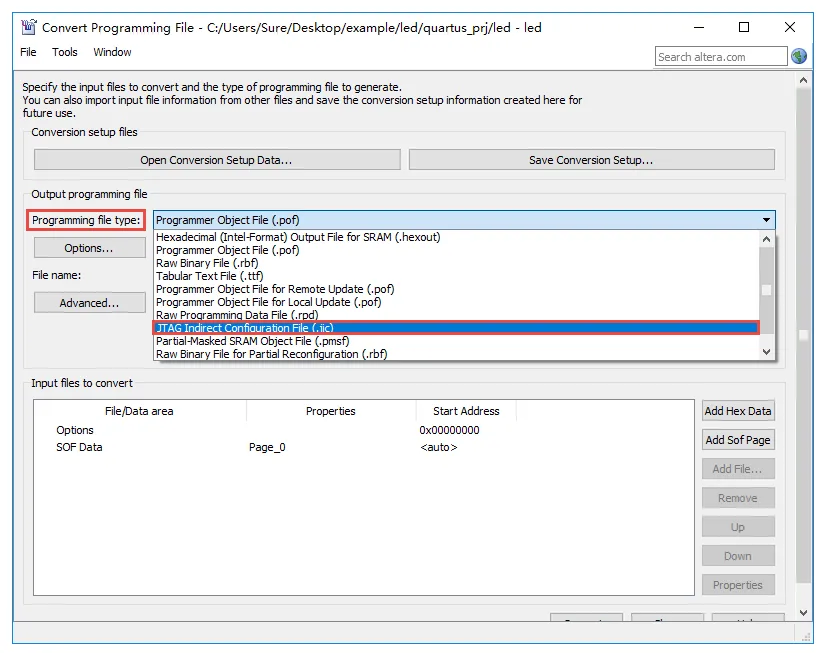Select Partial-Masked SRAM Object File (.pmsf)
Image resolution: width=827 pixels, height=653 pixels.
tap(457, 341)
